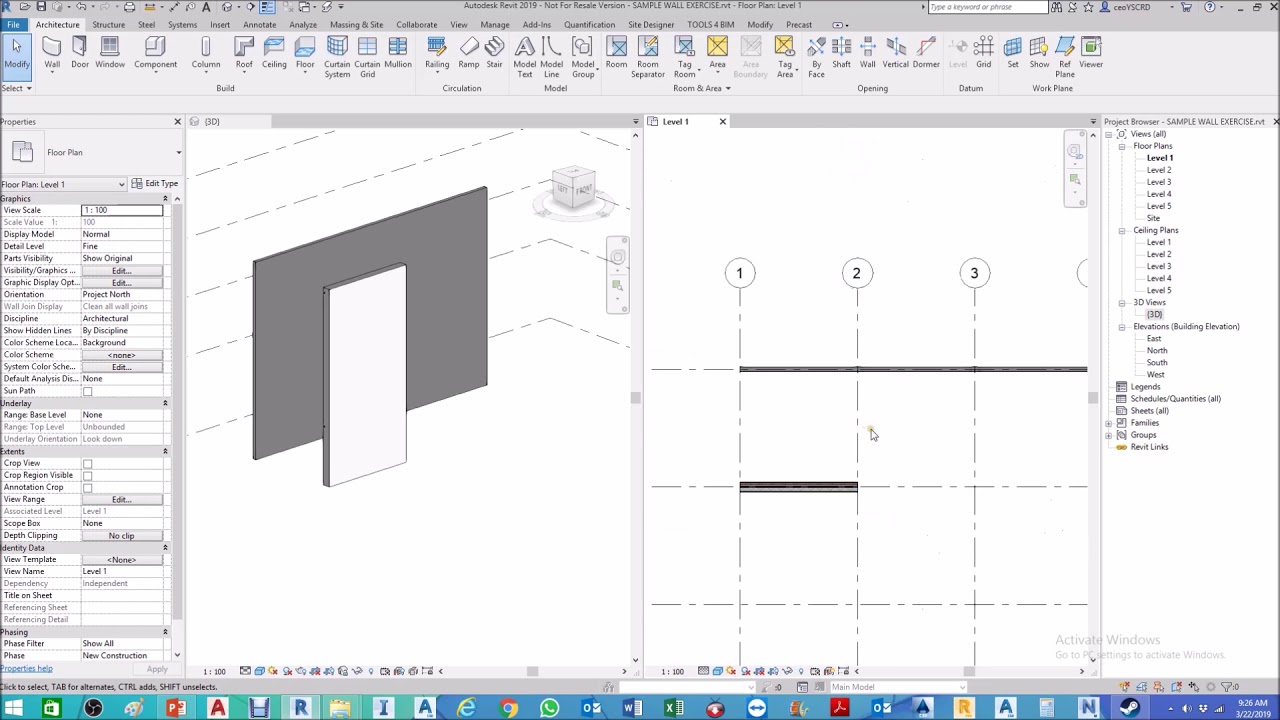1280x720 pixels.
Task: Switch to the {3D} view tab
Action: point(212,122)
